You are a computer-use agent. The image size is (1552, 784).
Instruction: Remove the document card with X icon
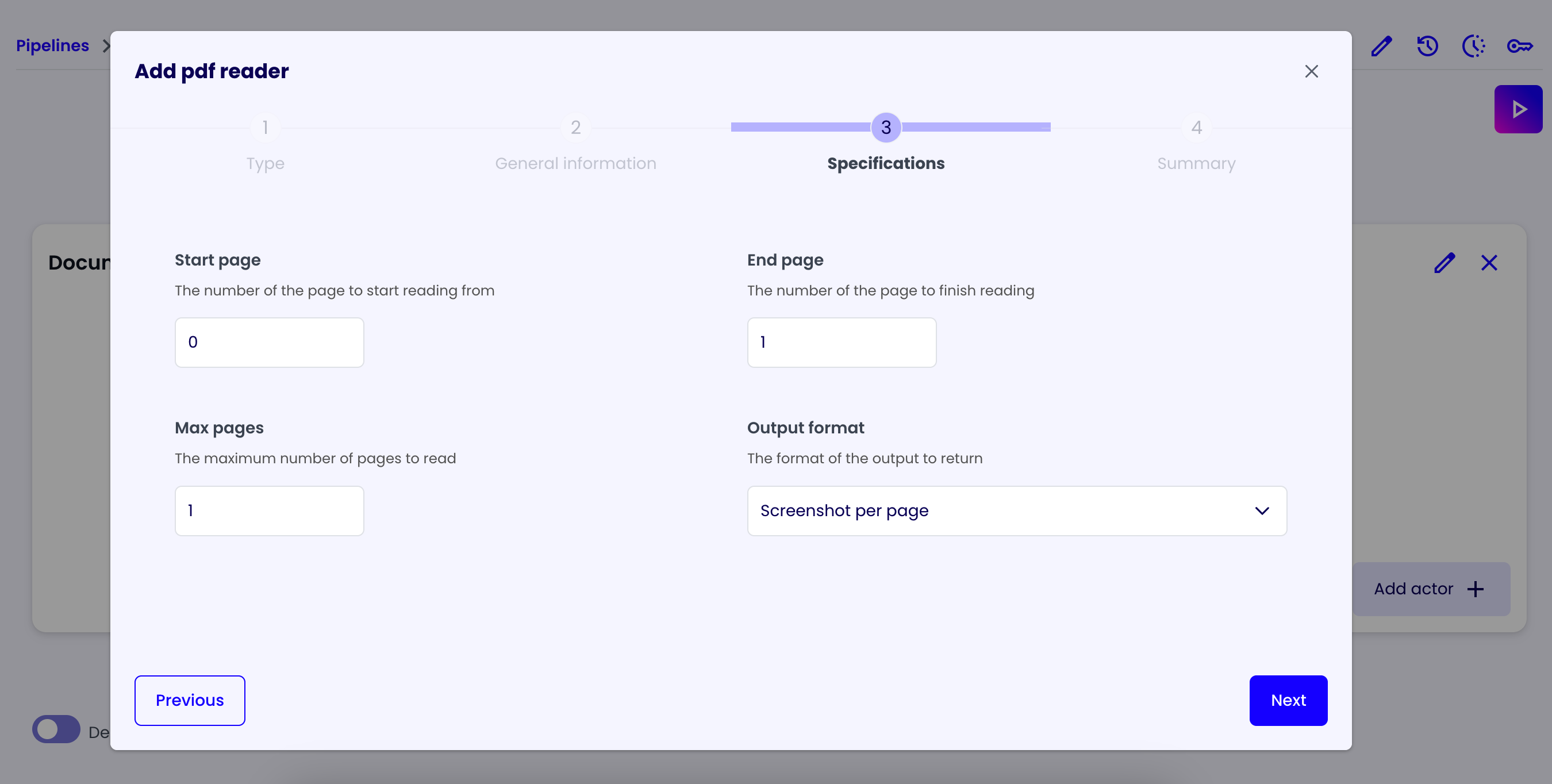coord(1489,263)
